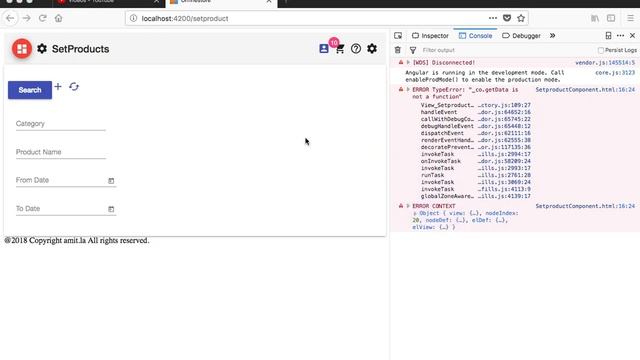Viewport: 640px width, 360px height.
Task: Click the gear icon beside SetProducts title
Action: point(42,49)
